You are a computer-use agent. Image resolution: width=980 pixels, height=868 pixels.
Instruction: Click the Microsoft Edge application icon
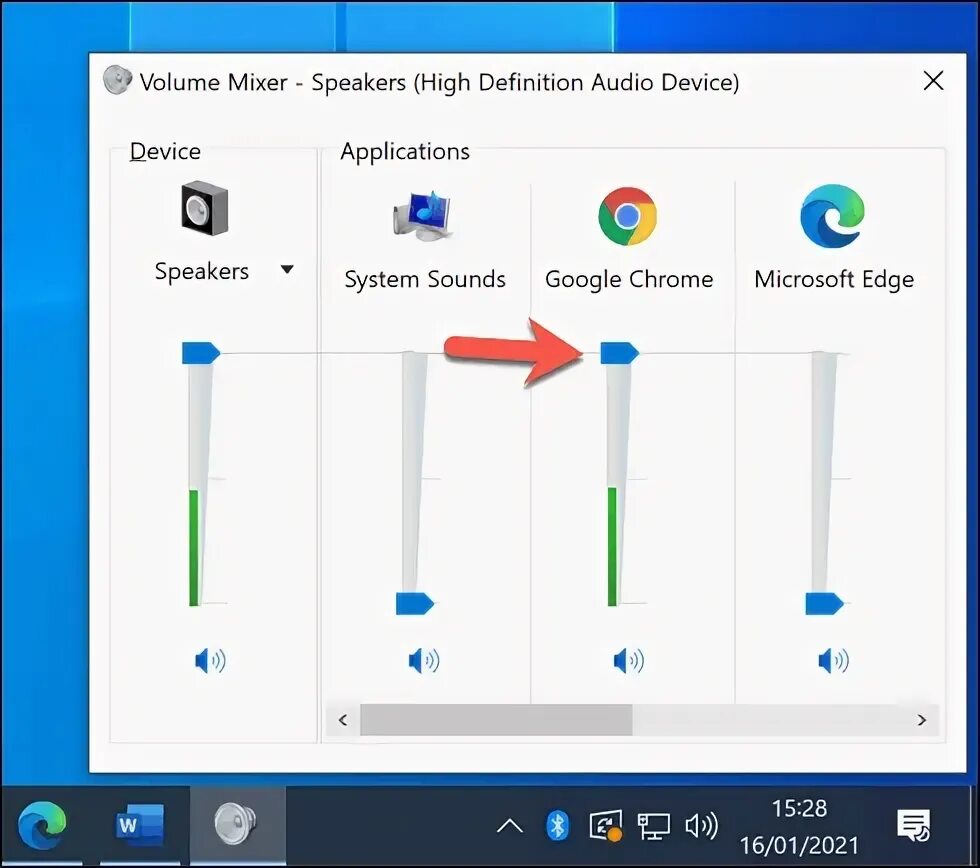(x=832, y=216)
